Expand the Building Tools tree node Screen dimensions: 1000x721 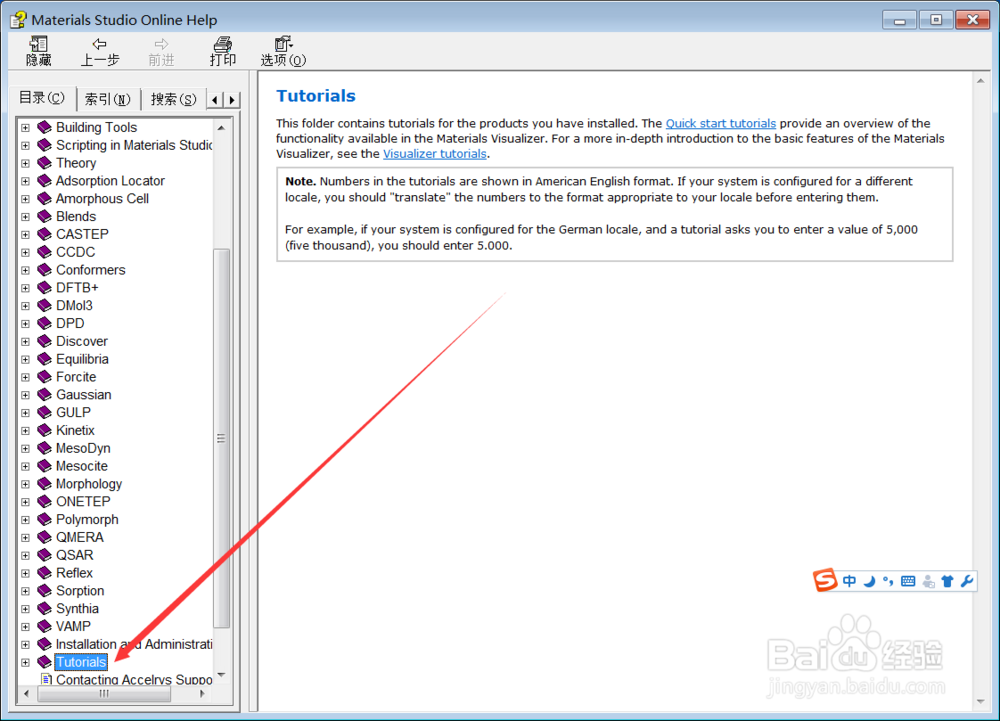tap(26, 127)
